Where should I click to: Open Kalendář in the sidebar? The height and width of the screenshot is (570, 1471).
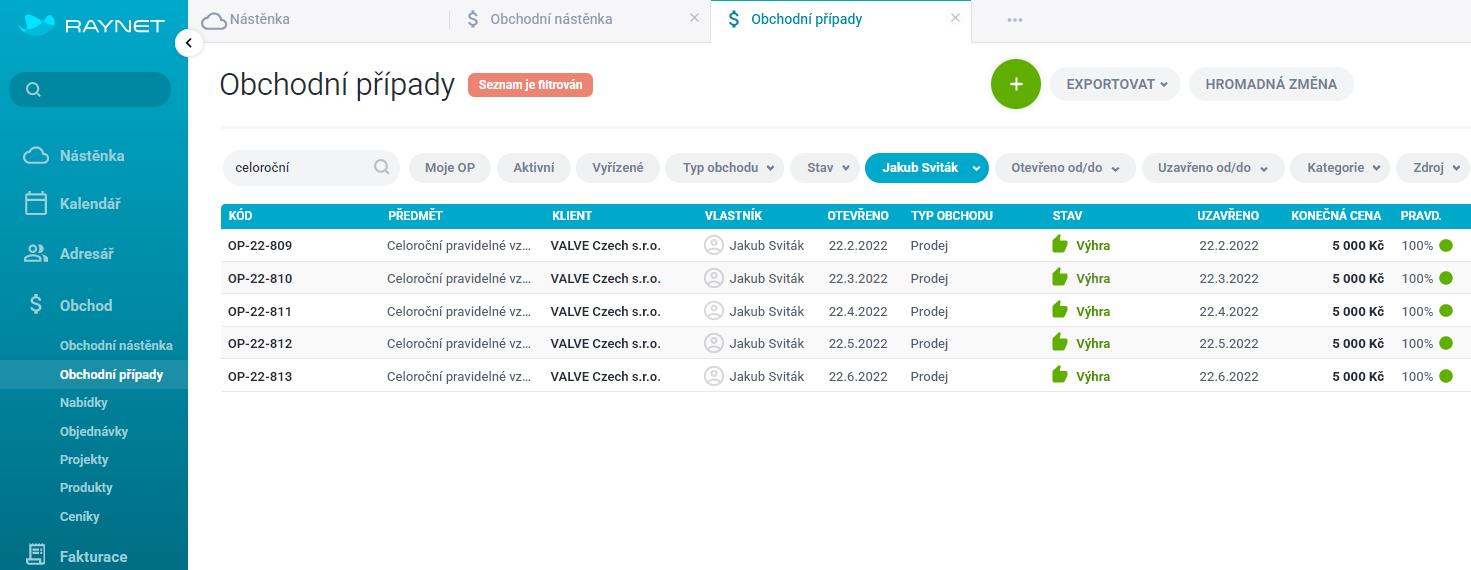90,203
